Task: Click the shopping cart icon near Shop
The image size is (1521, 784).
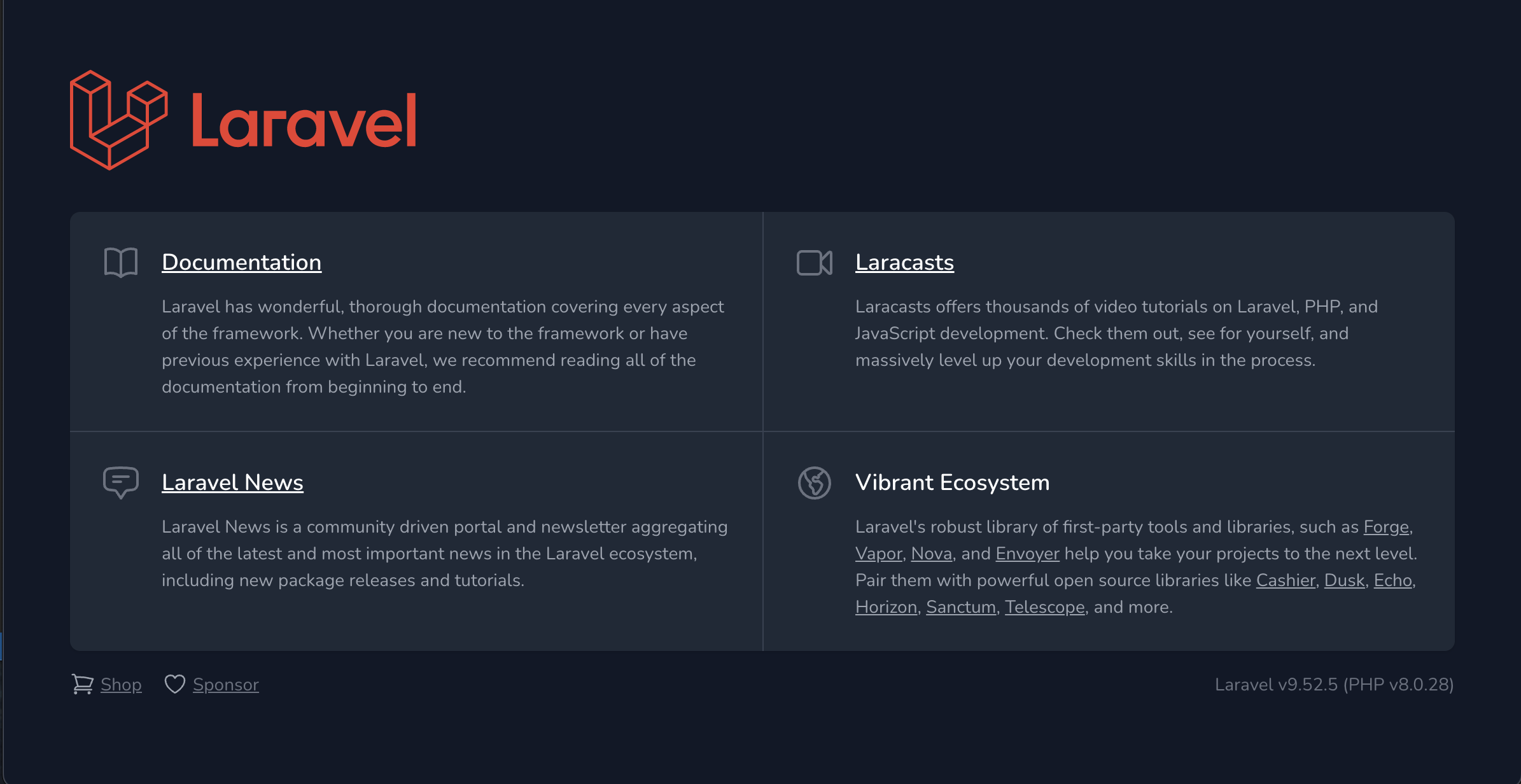Action: coord(83,684)
